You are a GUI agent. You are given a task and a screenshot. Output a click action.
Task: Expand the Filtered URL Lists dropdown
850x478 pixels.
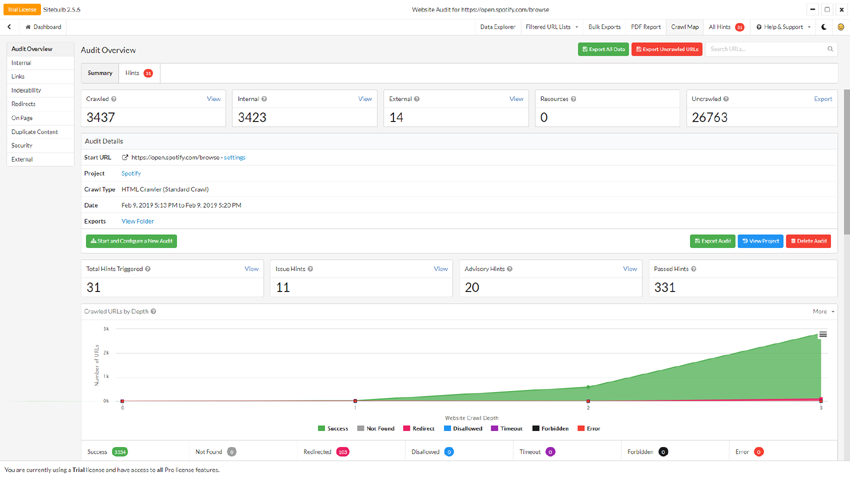coord(551,27)
